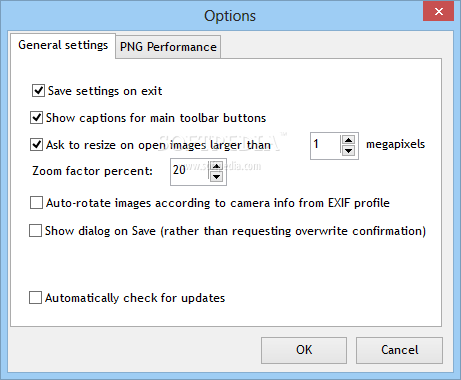Decrease megapixels value with down arrow
This screenshot has width=461, height=380.
(348, 151)
